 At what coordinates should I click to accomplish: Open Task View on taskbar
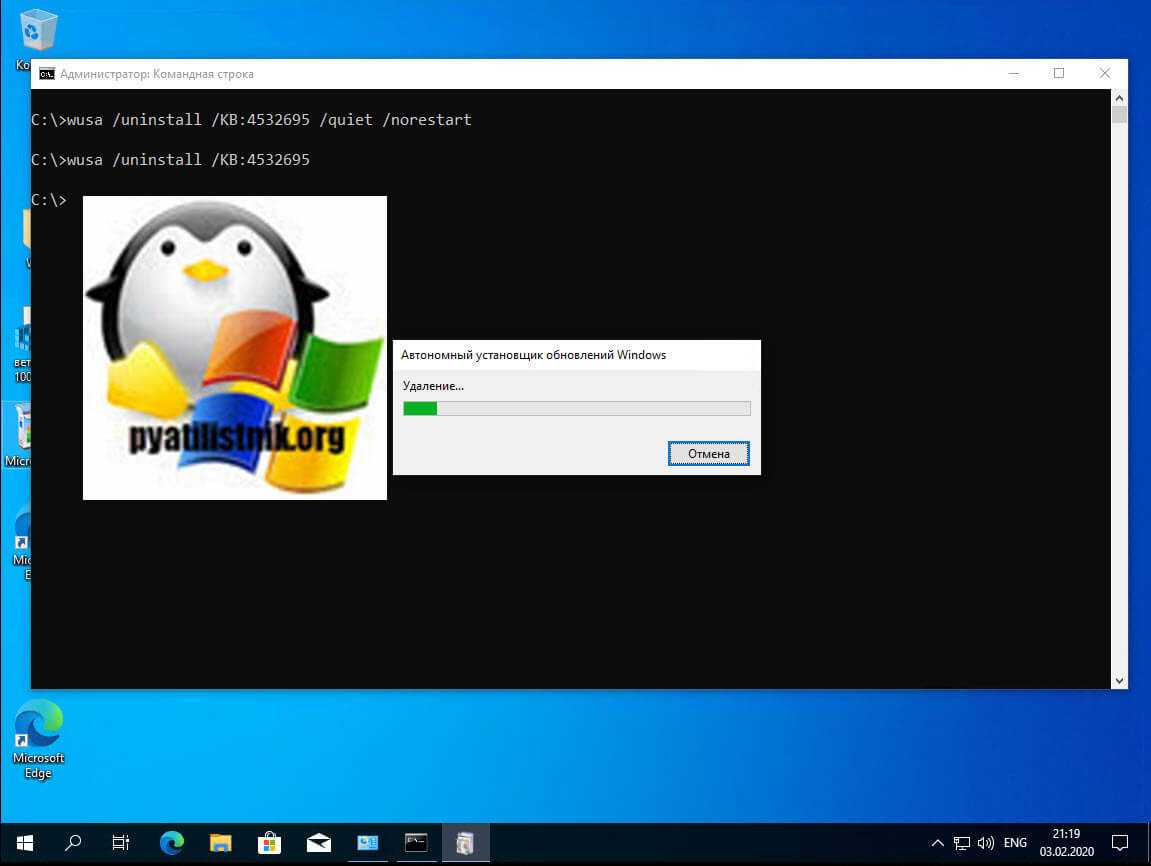coord(121,842)
